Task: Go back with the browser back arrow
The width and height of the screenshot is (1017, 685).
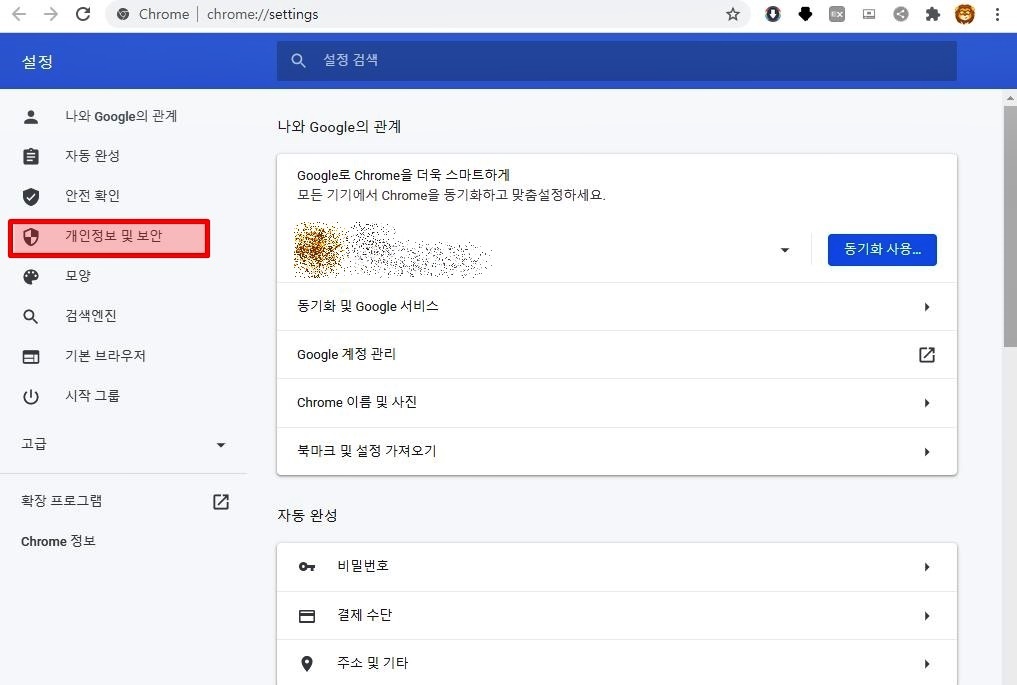Action: coord(19,14)
